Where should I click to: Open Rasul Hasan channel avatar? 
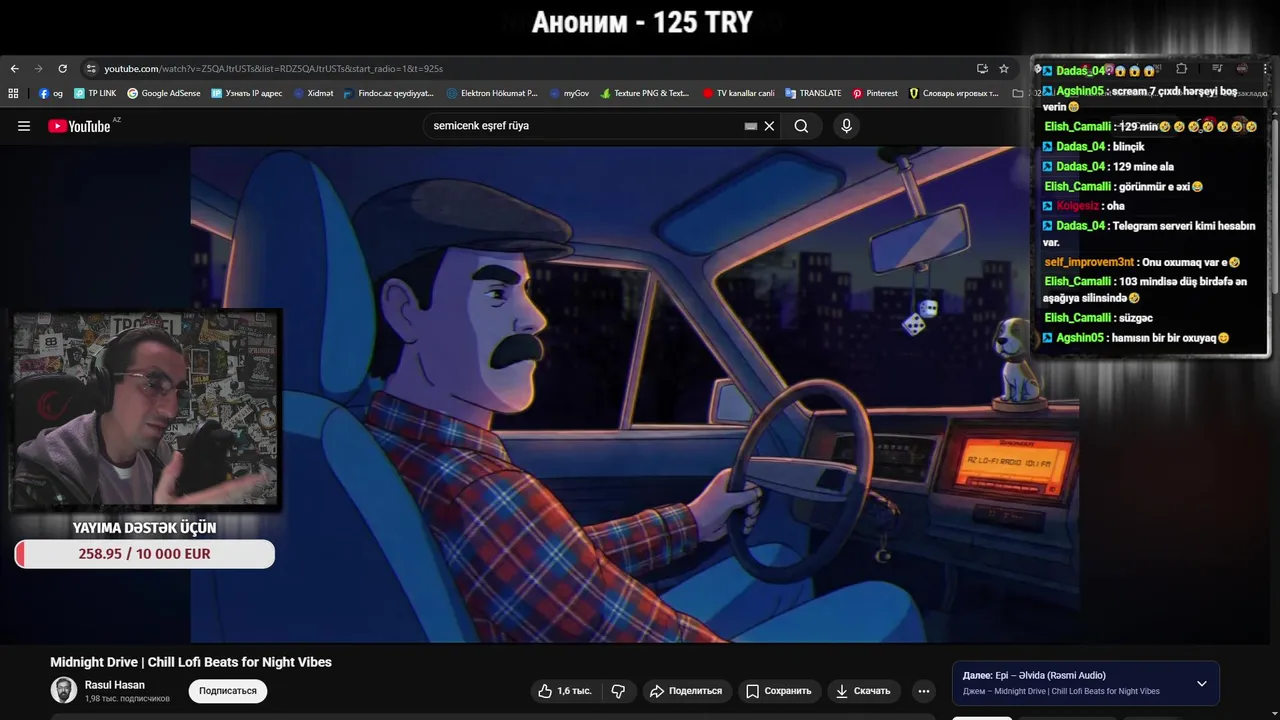click(x=64, y=690)
